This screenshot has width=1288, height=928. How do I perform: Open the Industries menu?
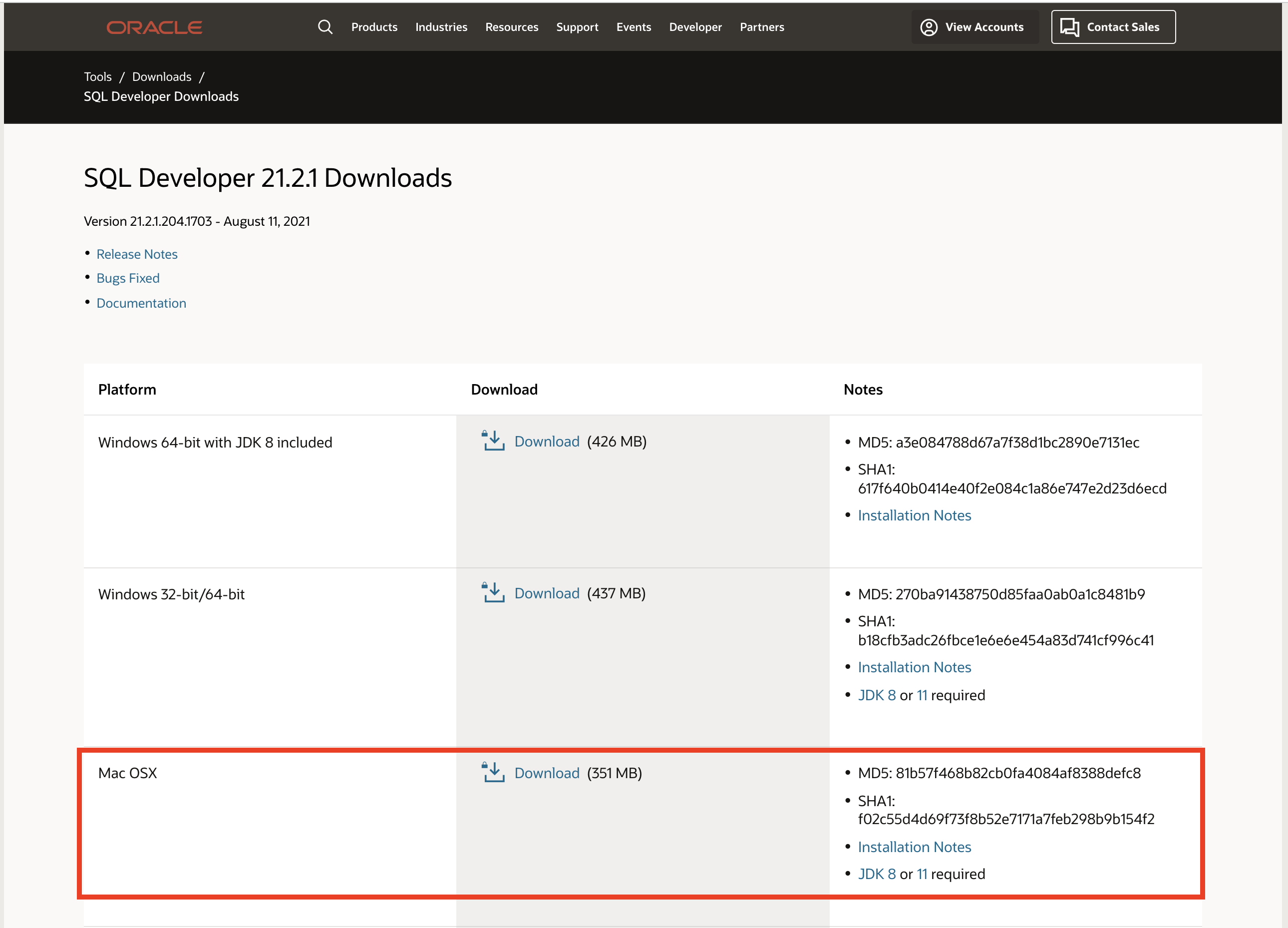click(x=441, y=26)
